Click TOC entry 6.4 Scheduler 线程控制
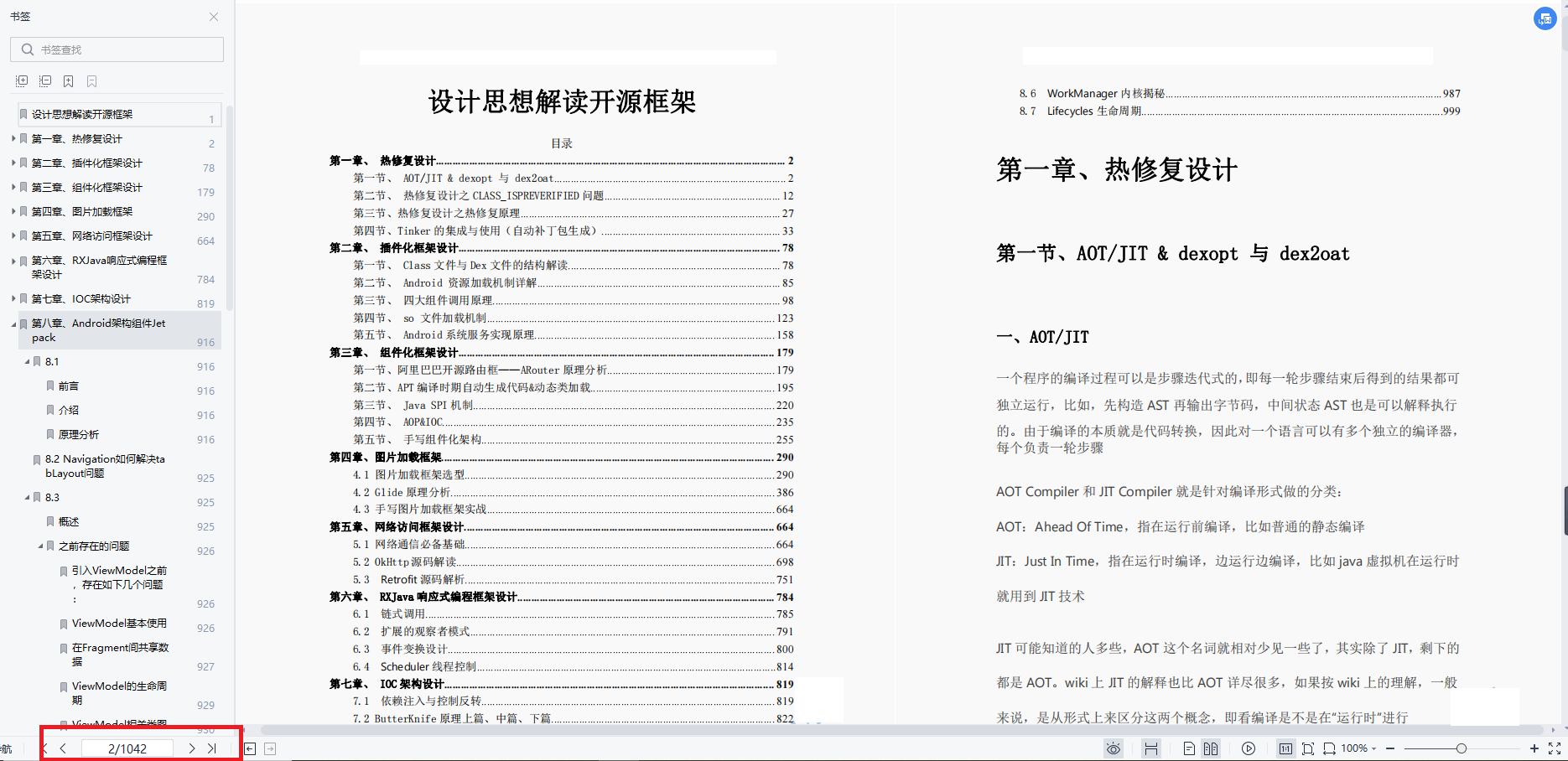Image resolution: width=1568 pixels, height=761 pixels. pos(573,666)
